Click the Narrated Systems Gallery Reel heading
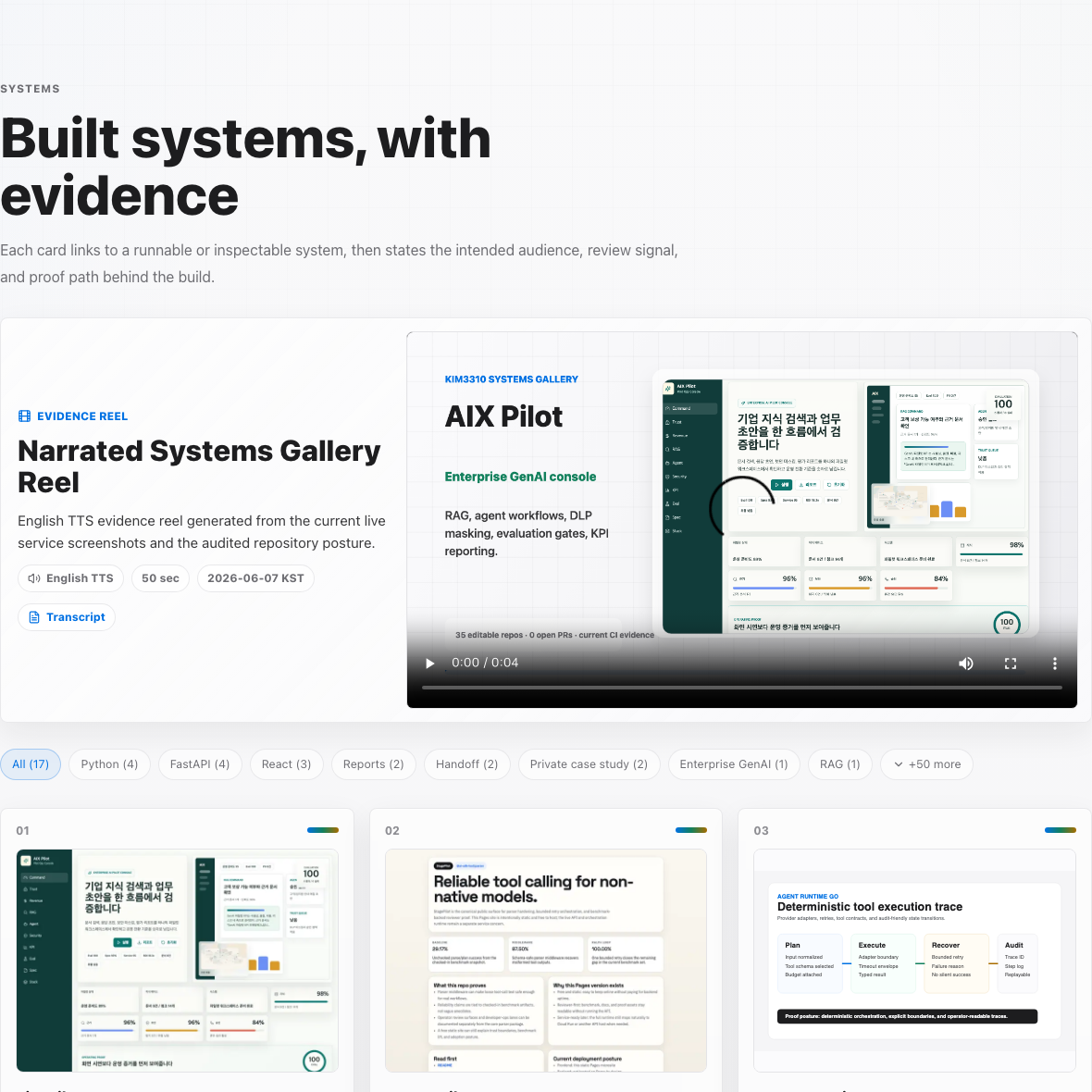Screen dimensions: 1092x1092 coord(199,466)
